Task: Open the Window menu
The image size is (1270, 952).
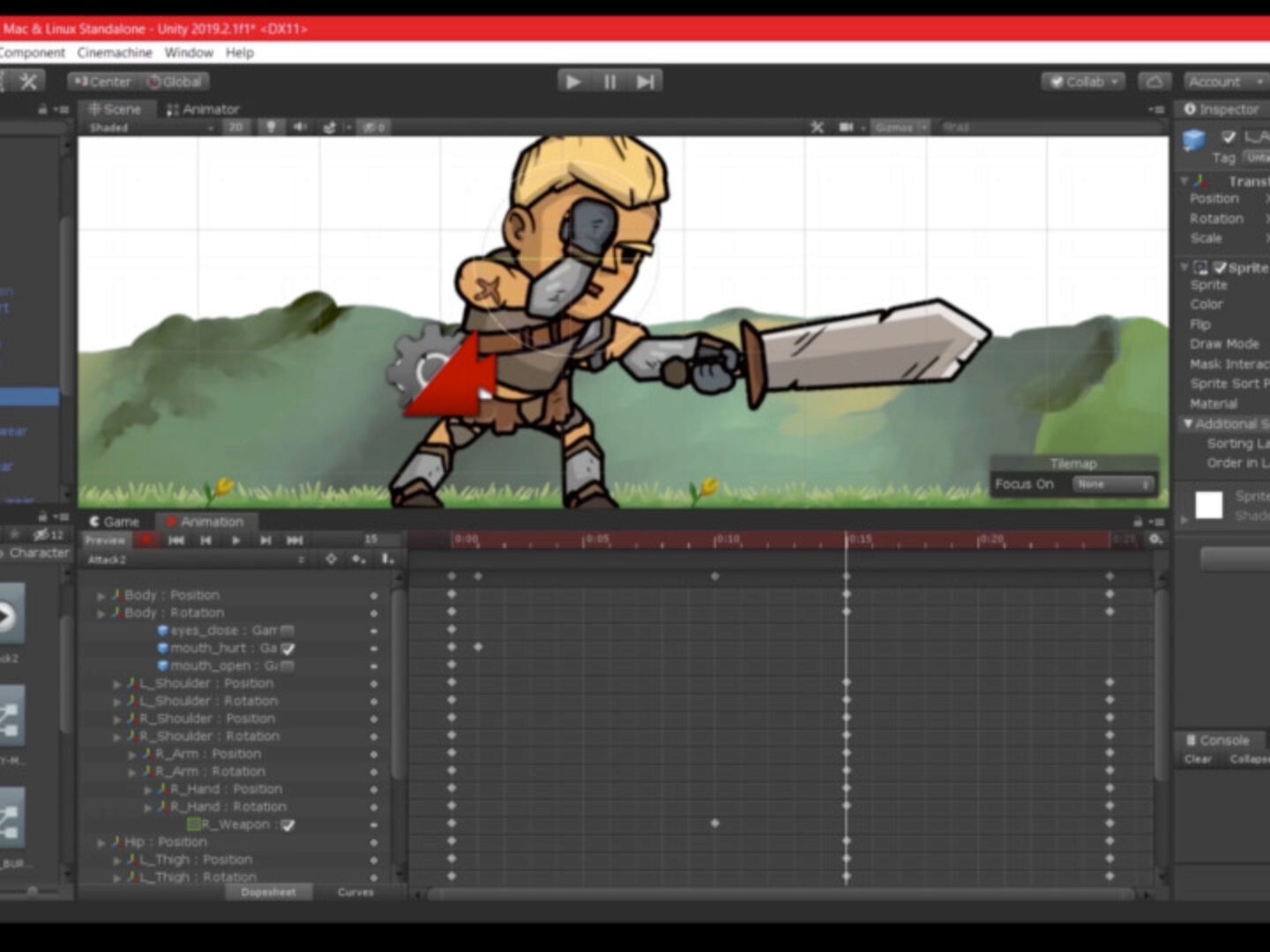Action: point(189,53)
